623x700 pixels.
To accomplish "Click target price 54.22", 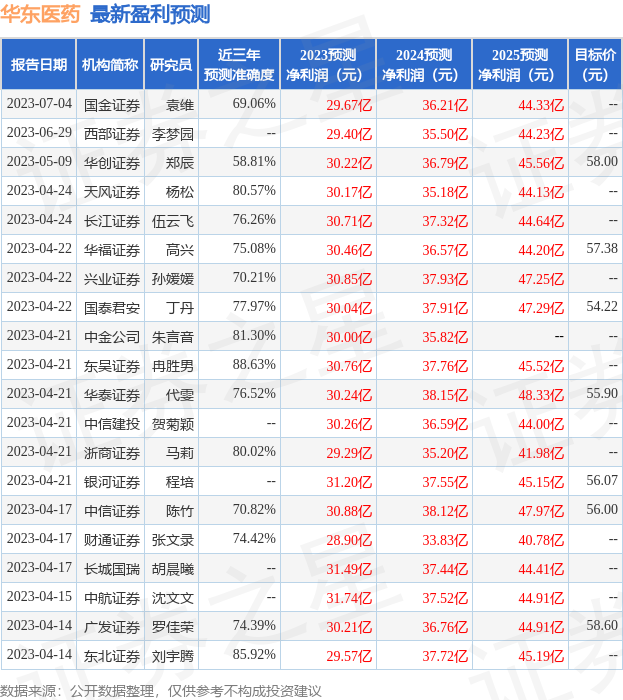I will tap(602, 307).
